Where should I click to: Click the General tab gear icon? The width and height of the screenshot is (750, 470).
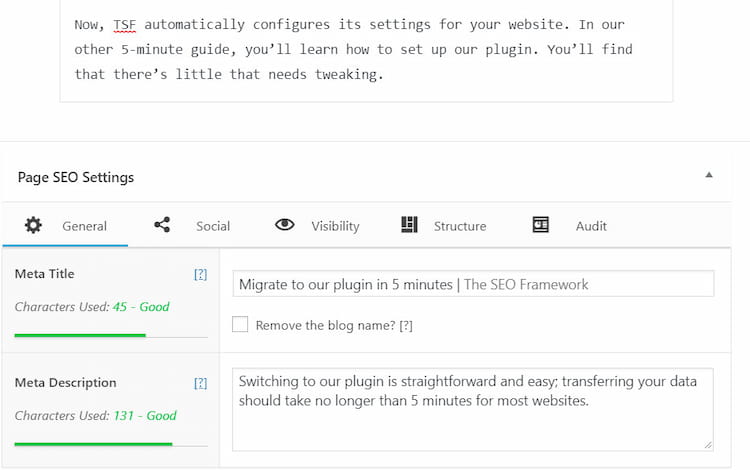point(33,225)
